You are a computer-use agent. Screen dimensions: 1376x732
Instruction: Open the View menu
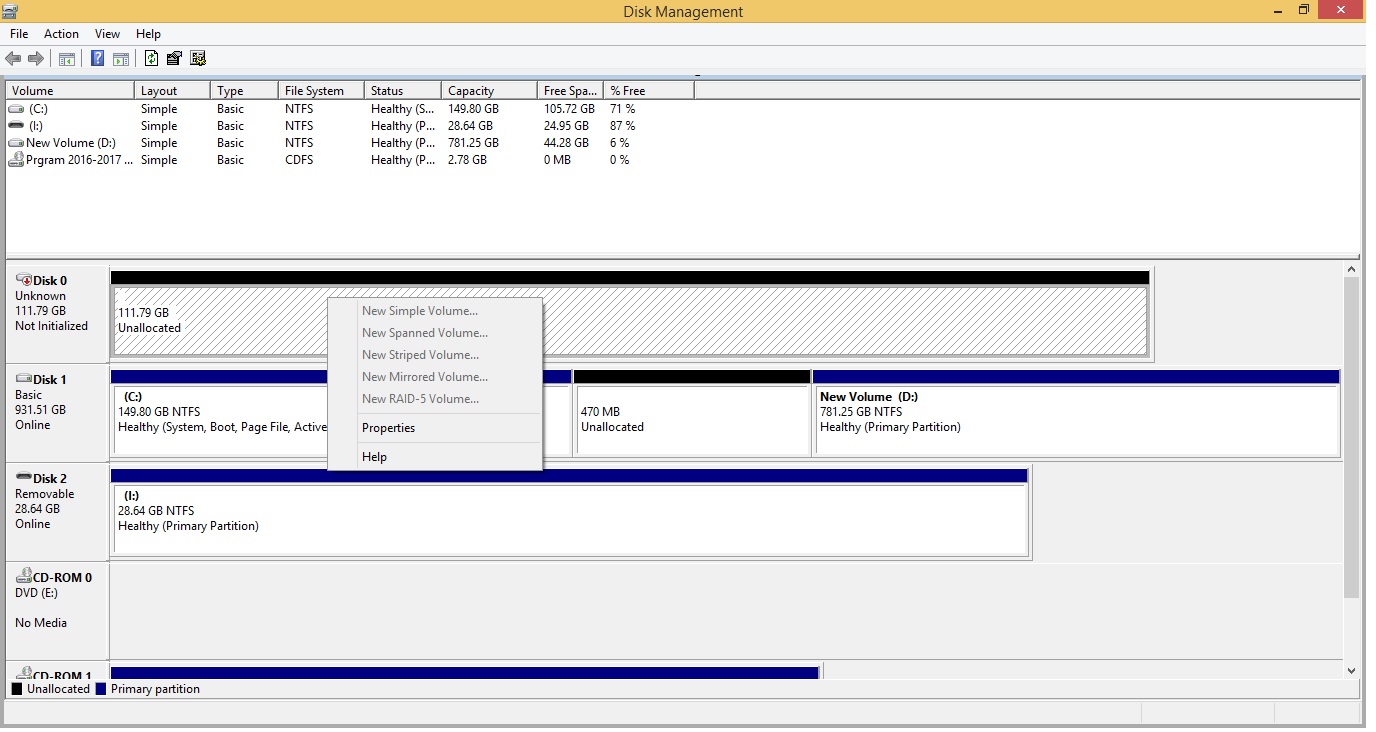click(x=107, y=34)
